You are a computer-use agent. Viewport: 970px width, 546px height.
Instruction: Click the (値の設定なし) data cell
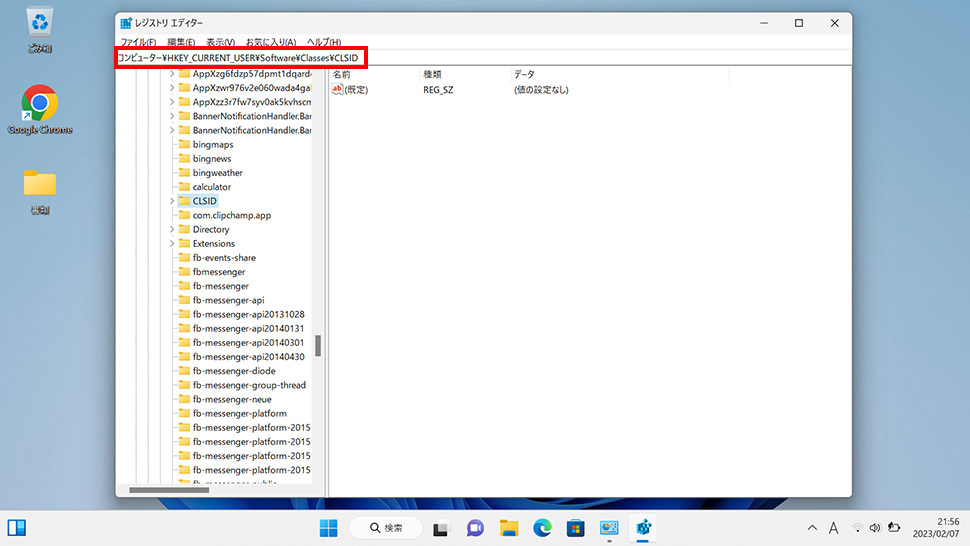point(541,90)
